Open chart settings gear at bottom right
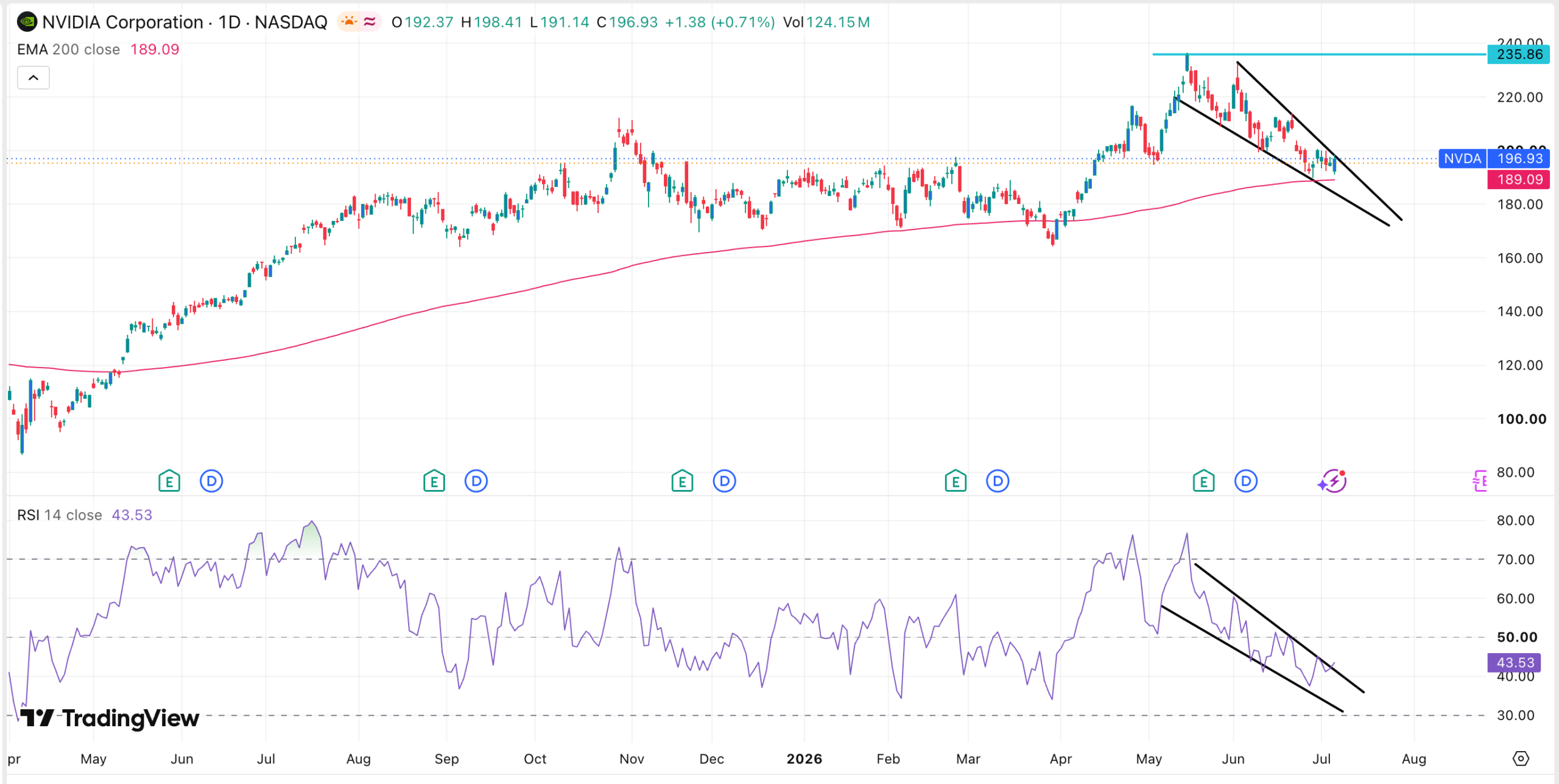 click(x=1521, y=758)
